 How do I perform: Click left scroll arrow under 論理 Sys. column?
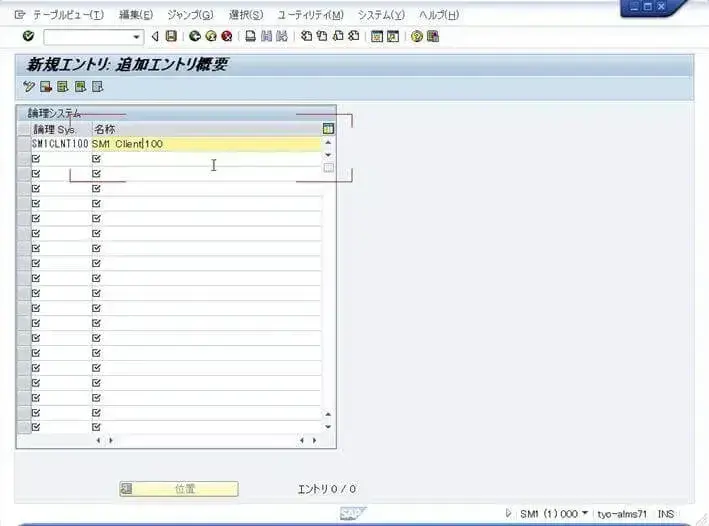pos(98,440)
